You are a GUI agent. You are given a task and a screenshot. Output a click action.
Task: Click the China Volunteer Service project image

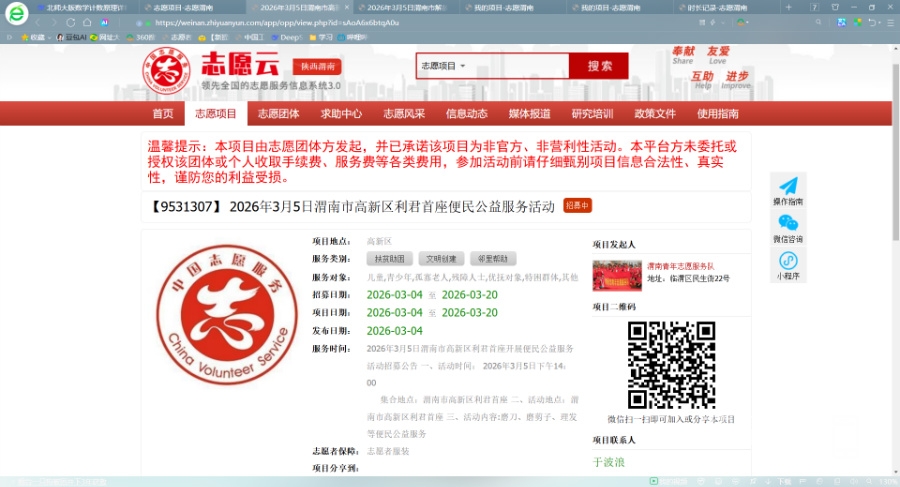(x=227, y=315)
